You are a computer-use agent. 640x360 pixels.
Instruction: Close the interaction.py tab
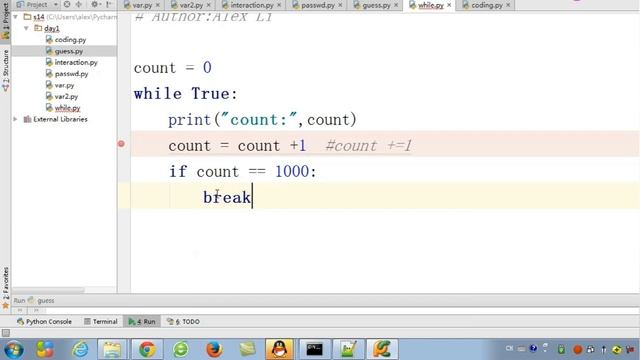point(279,5)
